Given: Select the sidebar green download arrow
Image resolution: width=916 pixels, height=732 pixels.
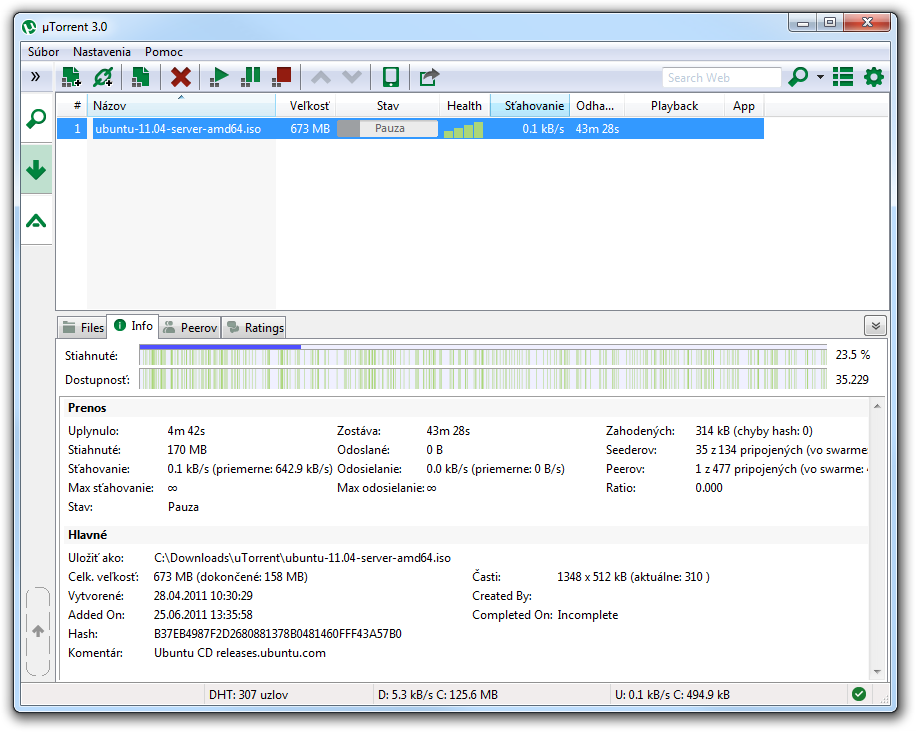Looking at the screenshot, I should click(36, 169).
